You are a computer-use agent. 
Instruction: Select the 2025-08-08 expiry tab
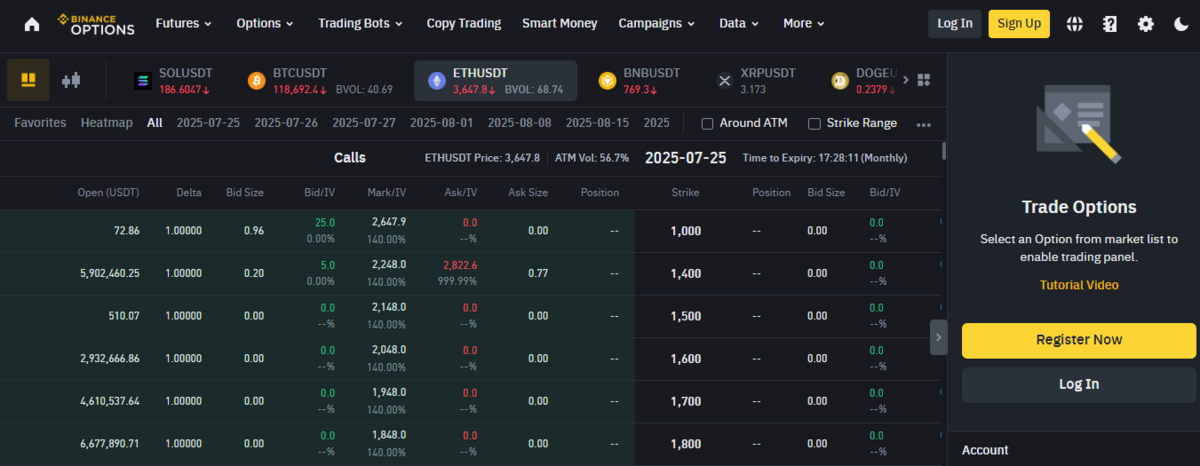click(x=519, y=123)
